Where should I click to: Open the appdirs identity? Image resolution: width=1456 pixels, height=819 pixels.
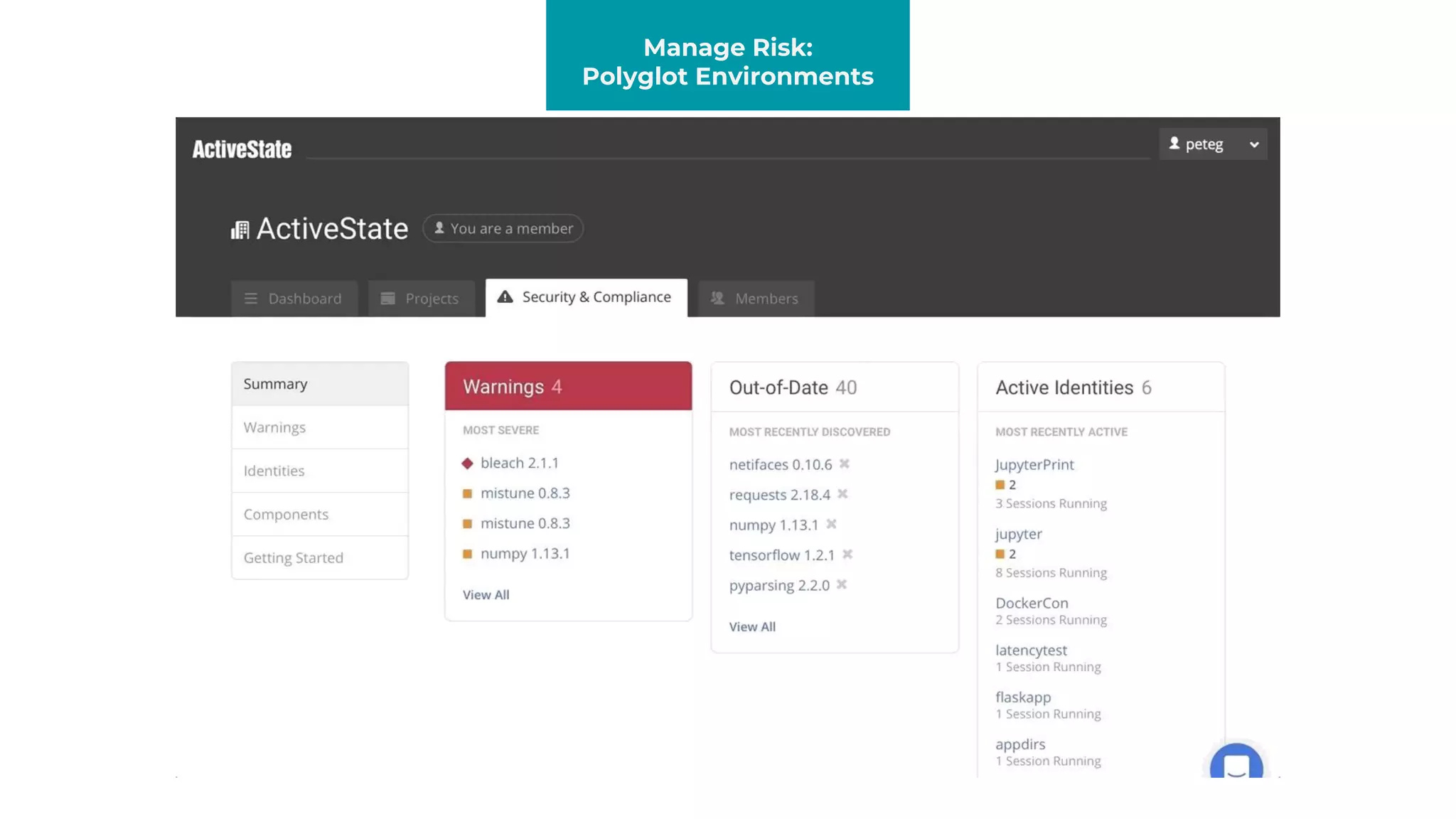[1020, 744]
